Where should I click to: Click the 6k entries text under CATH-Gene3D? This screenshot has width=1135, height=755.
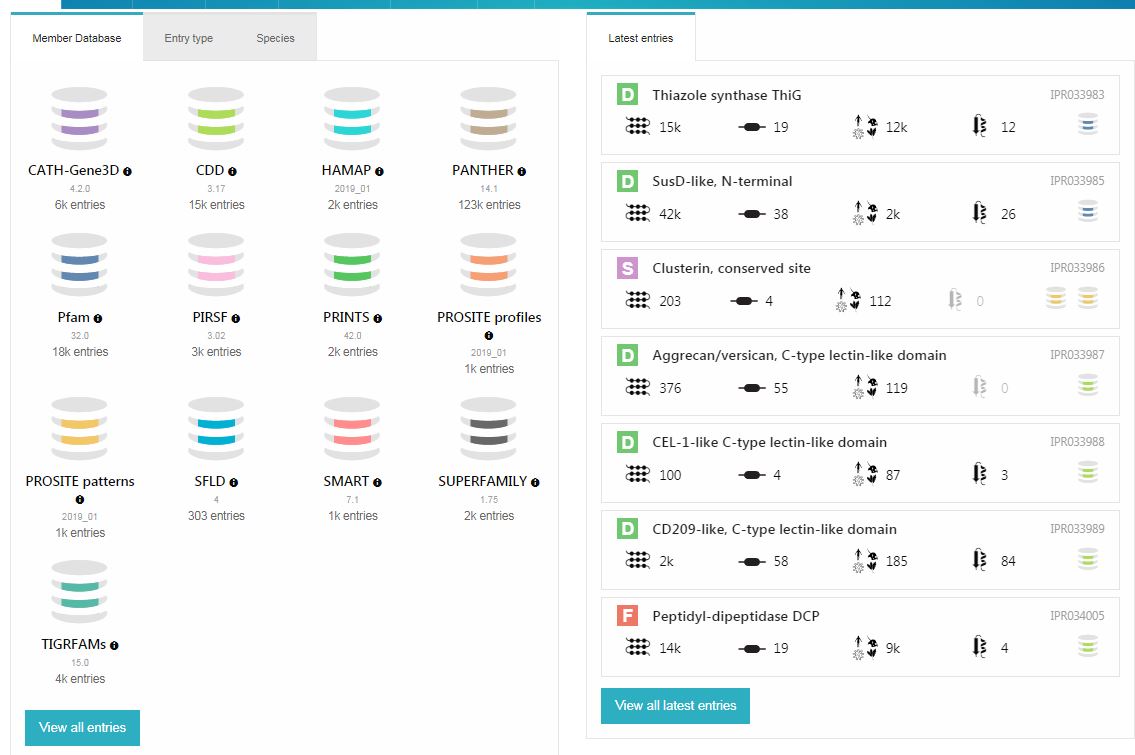tap(80, 205)
